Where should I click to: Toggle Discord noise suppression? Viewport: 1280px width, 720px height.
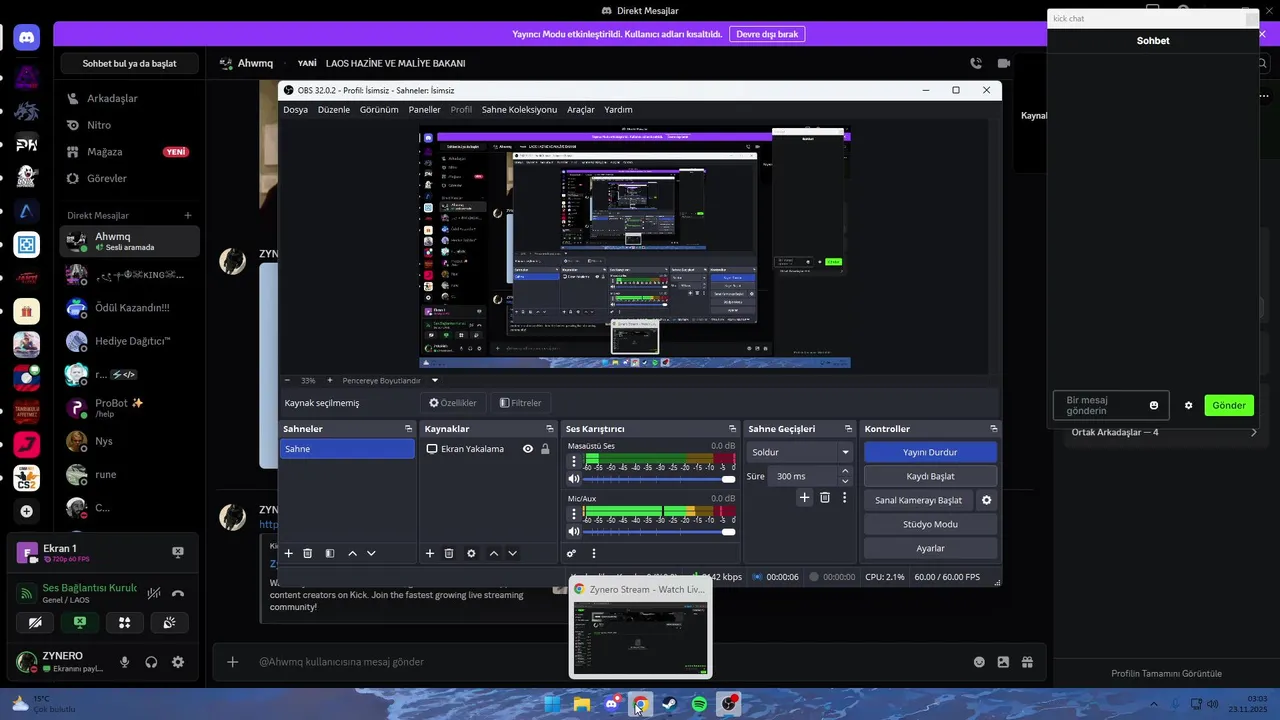coord(154,593)
